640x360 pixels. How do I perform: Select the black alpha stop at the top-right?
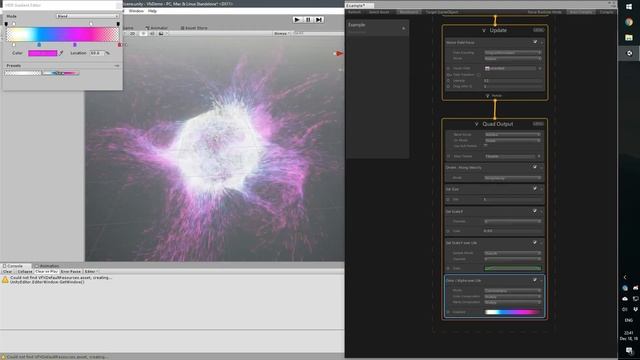pos(118,24)
